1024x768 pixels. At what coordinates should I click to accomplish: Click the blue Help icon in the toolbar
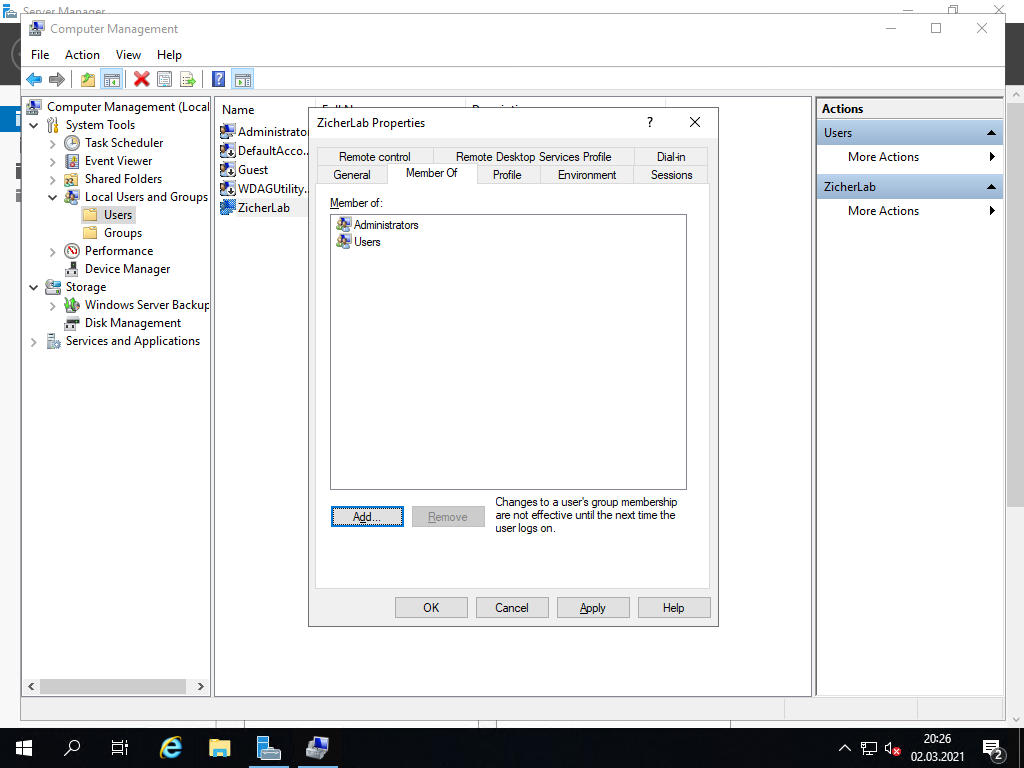[218, 79]
